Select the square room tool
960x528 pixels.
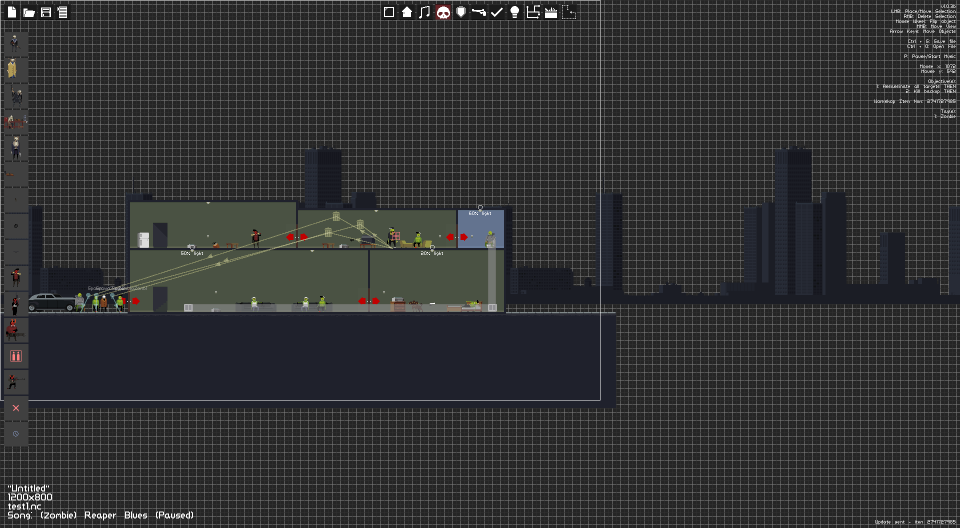pyautogui.click(x=389, y=12)
